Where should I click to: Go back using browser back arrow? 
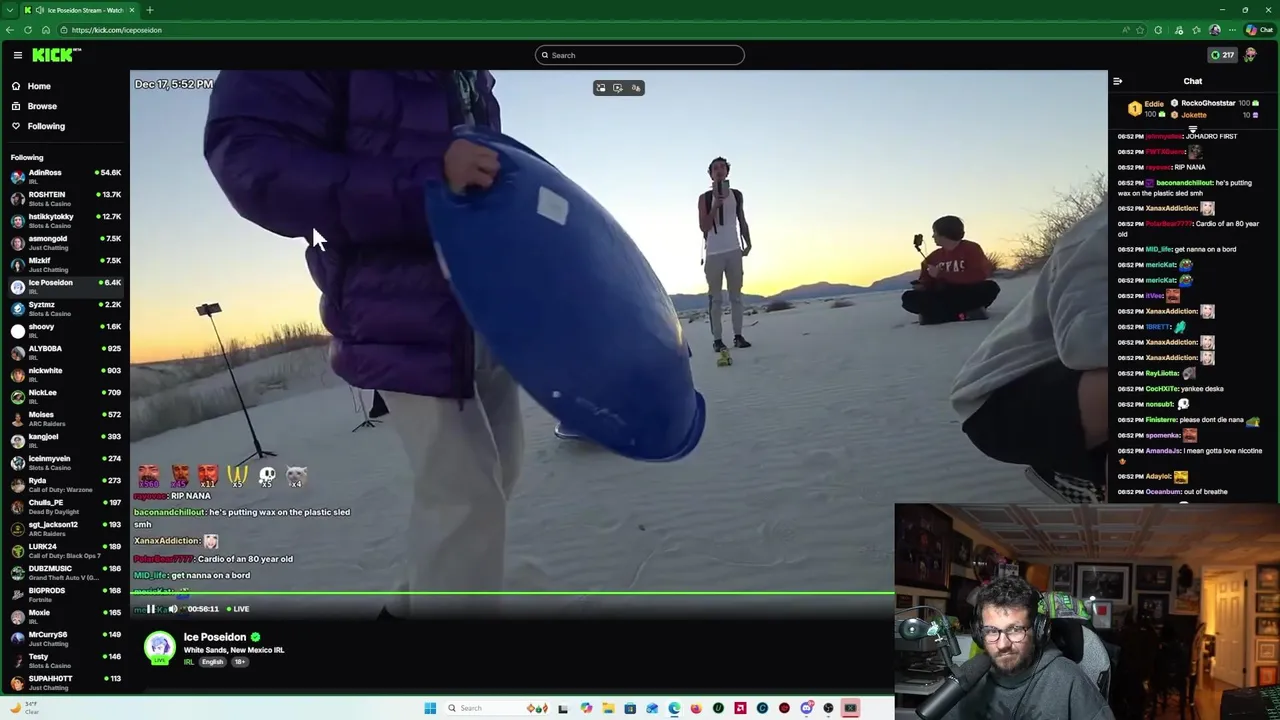tap(10, 30)
